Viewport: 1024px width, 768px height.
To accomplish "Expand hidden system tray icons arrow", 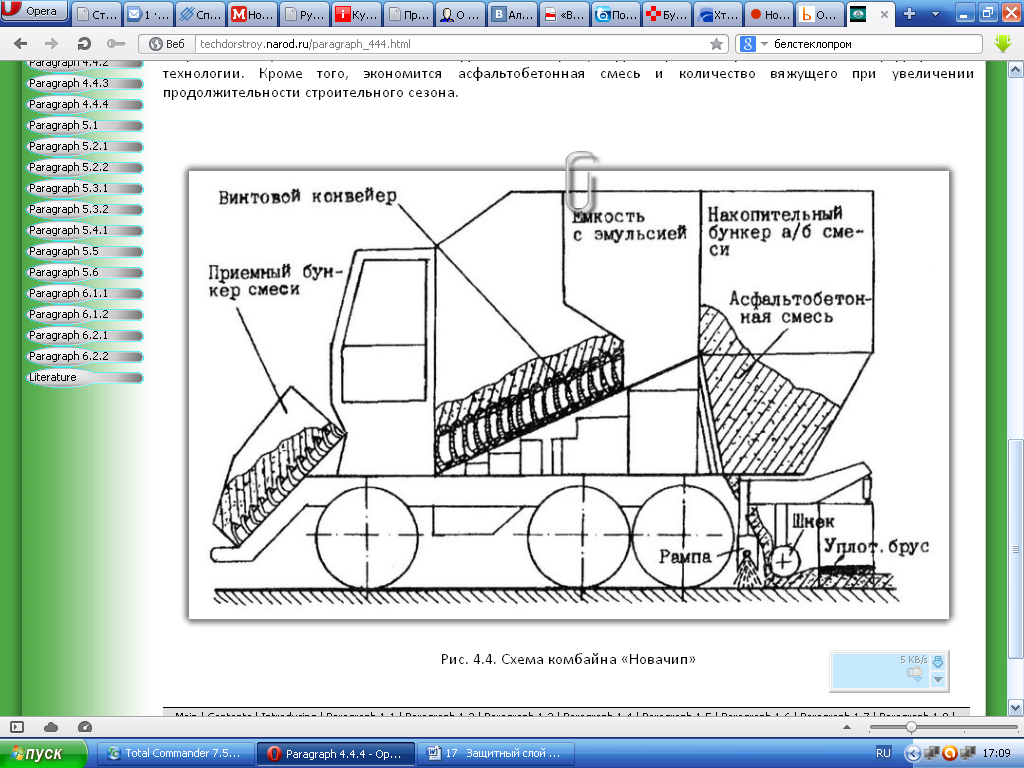I will (x=914, y=754).
